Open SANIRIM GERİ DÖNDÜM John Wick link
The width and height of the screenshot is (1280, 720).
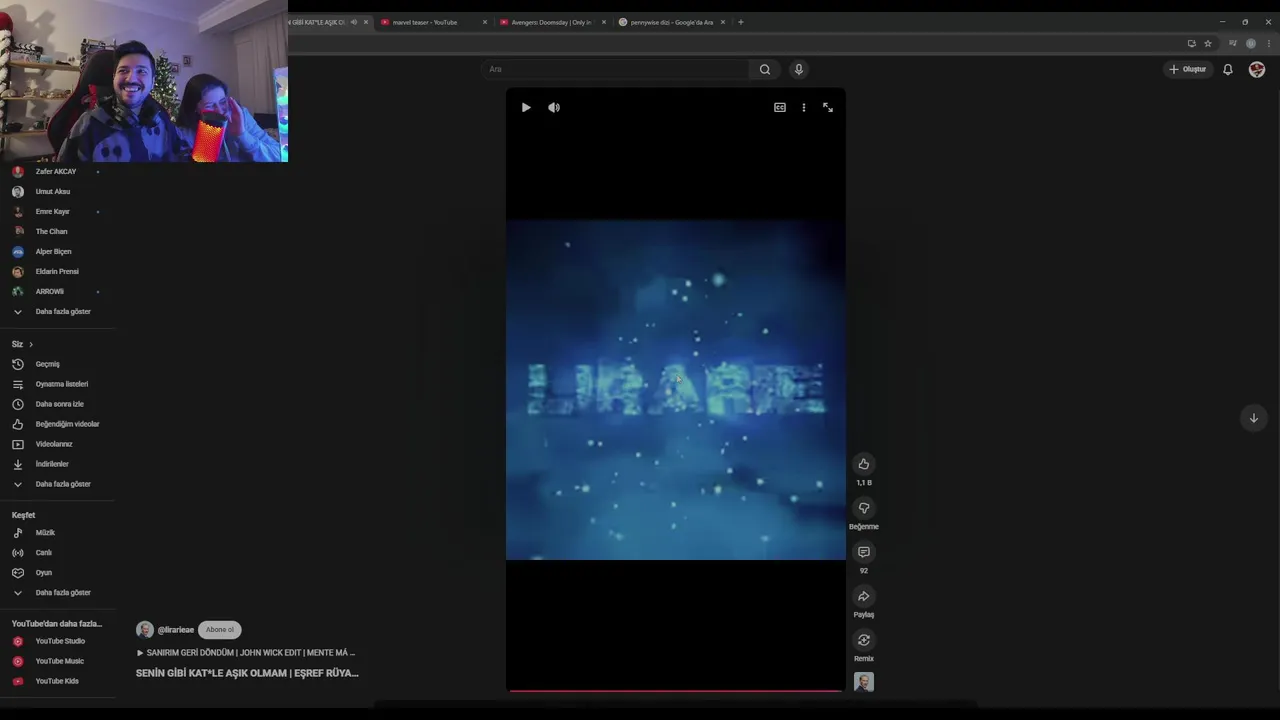click(246, 653)
